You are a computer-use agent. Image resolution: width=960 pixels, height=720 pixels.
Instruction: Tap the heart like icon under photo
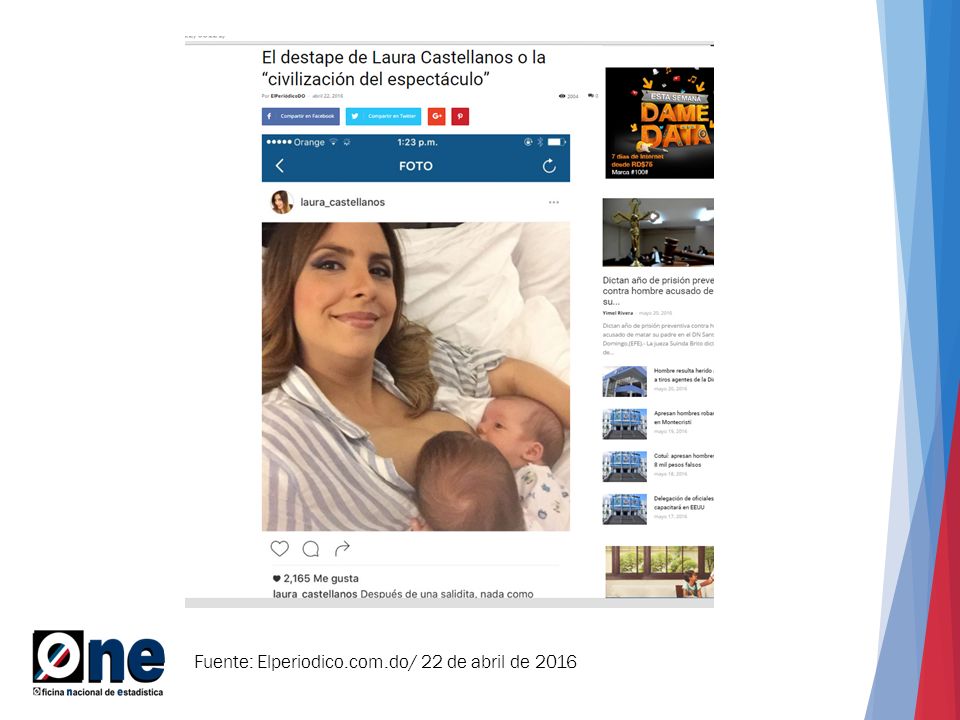tap(280, 549)
